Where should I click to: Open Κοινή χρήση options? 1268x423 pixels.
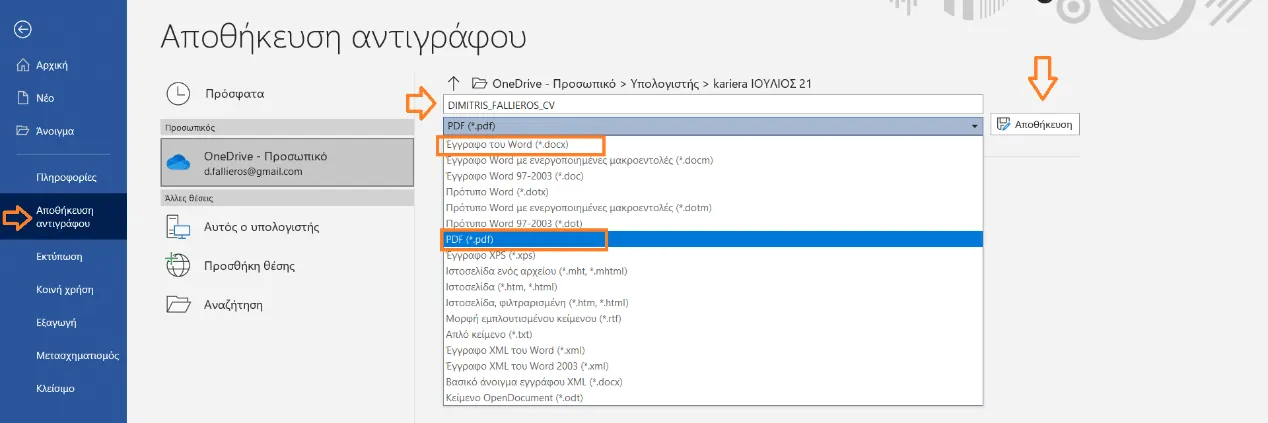tap(64, 289)
